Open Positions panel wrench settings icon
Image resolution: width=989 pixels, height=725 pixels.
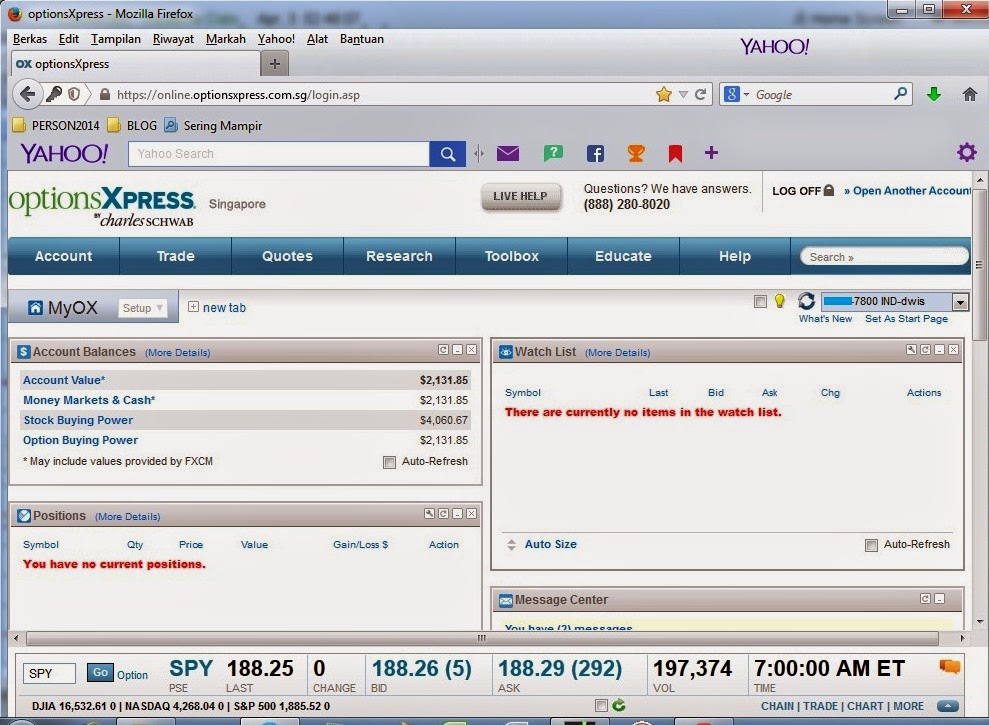[430, 514]
